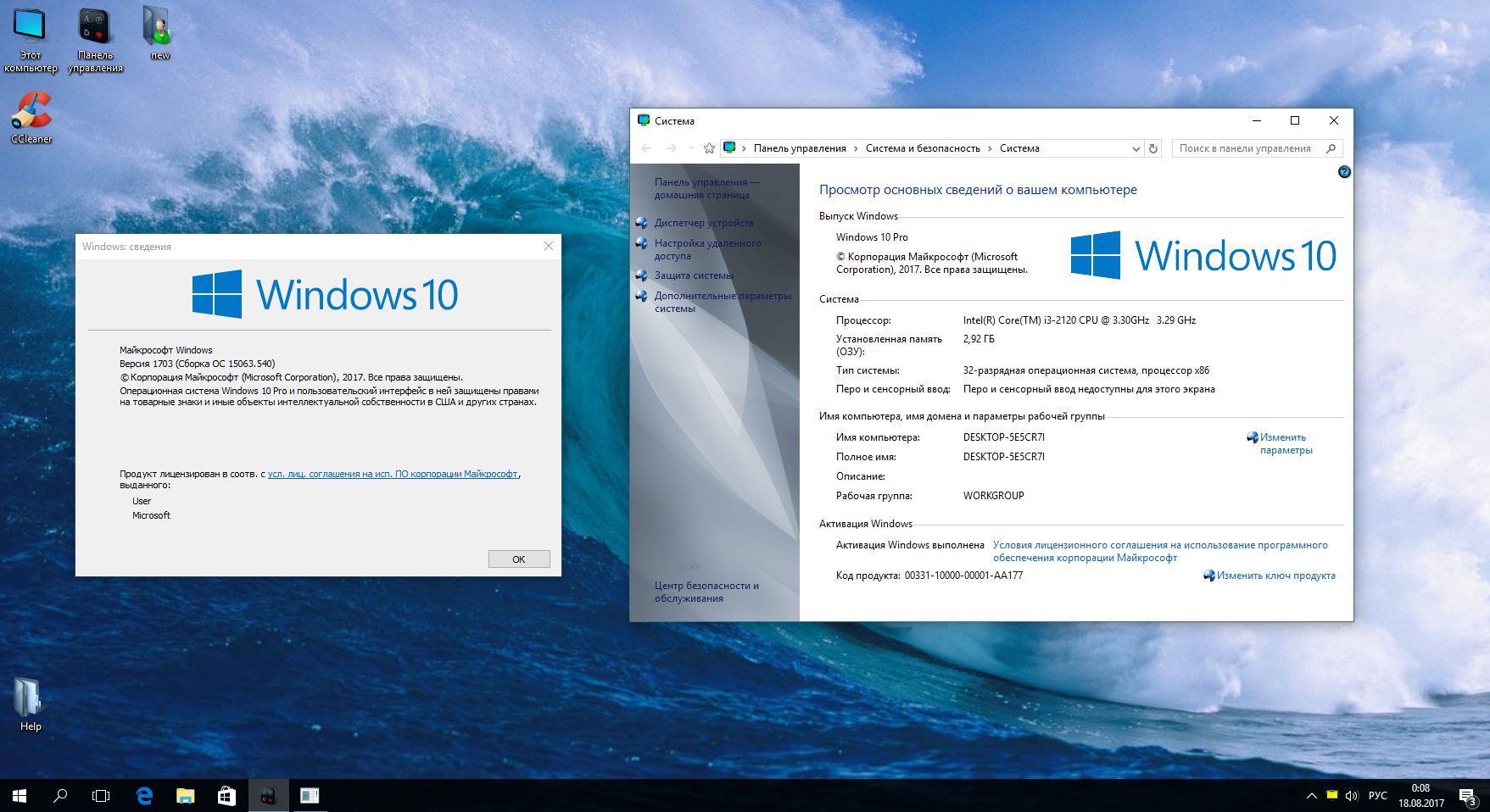Refresh the Система control panel page
The height and width of the screenshot is (812, 1490).
click(1153, 148)
